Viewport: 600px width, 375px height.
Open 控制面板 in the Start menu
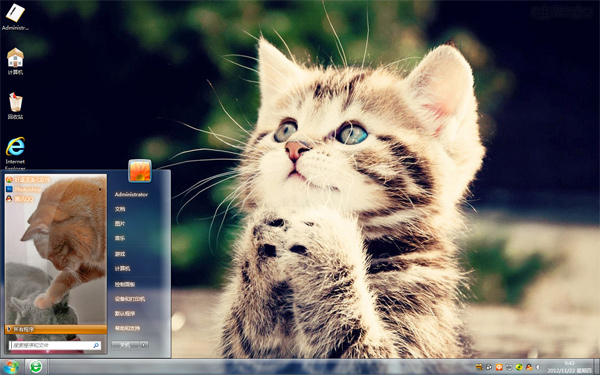pyautogui.click(x=125, y=284)
